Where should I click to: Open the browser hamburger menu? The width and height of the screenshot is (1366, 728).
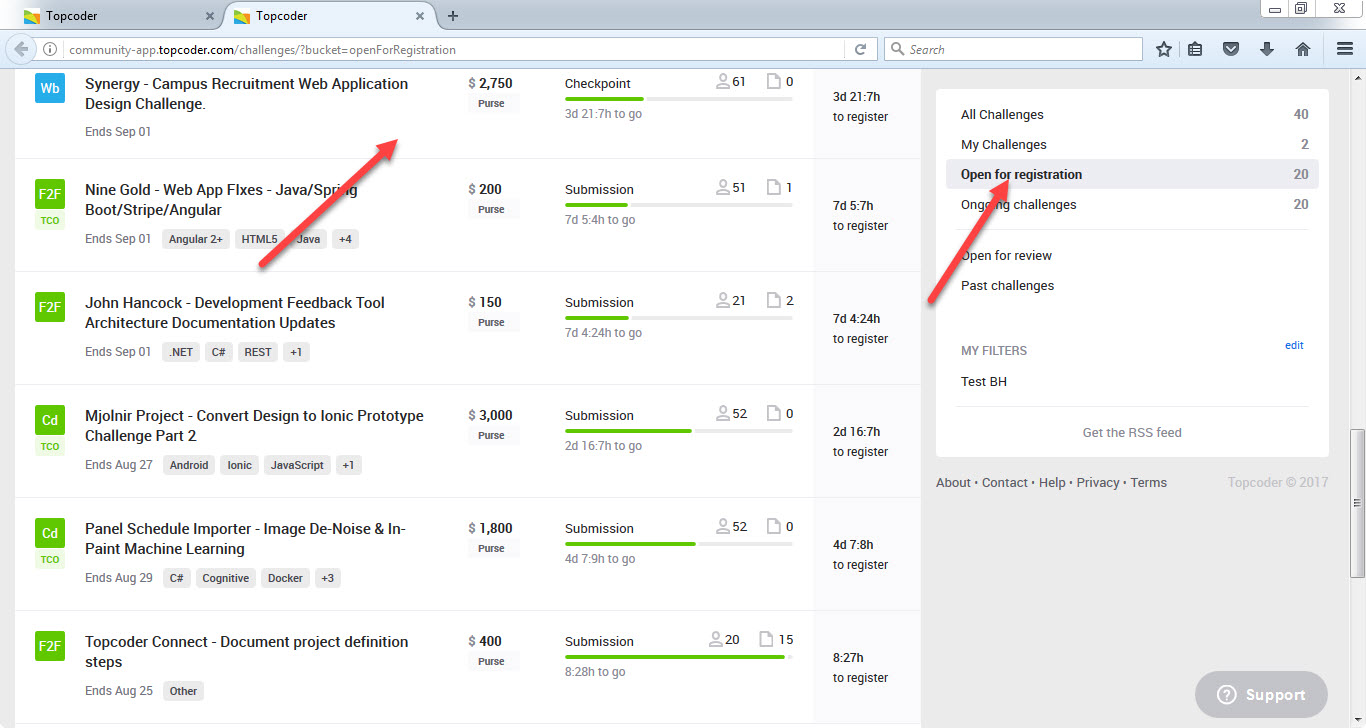coord(1345,49)
